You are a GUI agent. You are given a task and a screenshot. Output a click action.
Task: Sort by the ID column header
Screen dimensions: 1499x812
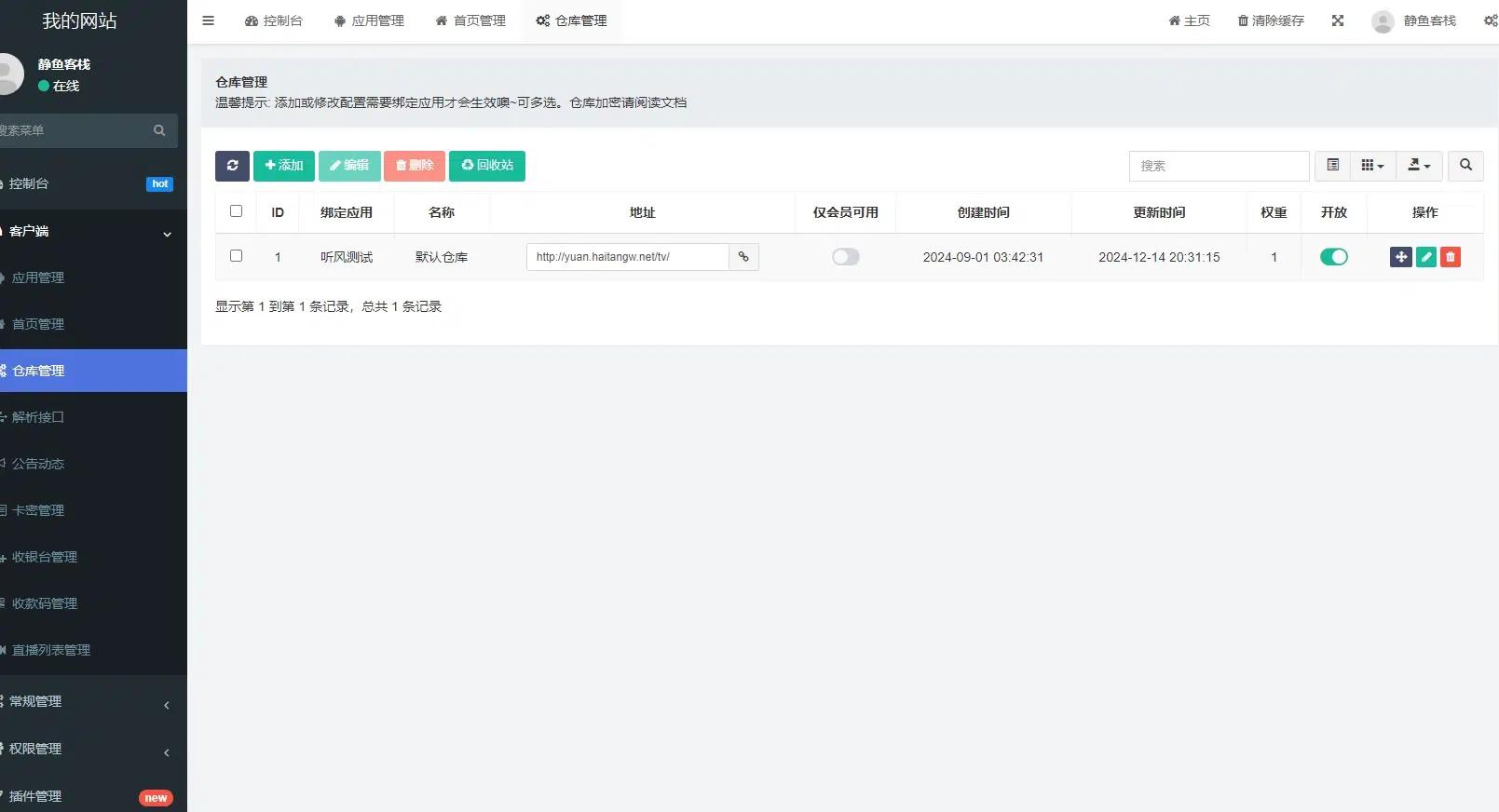[278, 212]
